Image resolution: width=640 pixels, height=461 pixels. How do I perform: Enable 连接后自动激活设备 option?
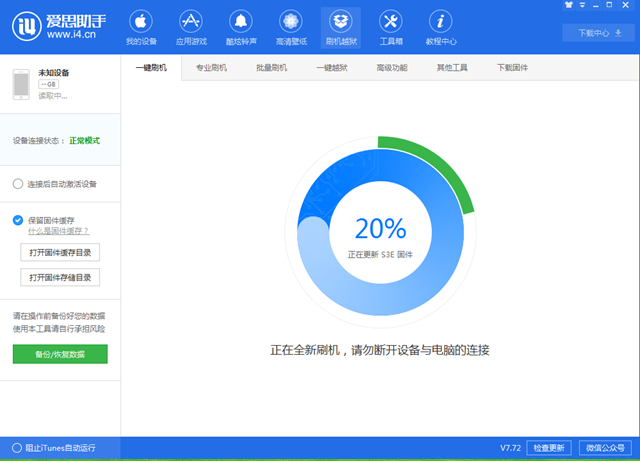18,184
